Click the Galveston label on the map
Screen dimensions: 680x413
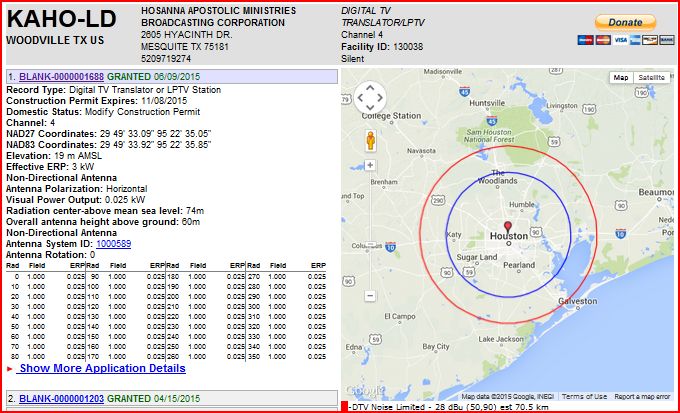(x=577, y=301)
